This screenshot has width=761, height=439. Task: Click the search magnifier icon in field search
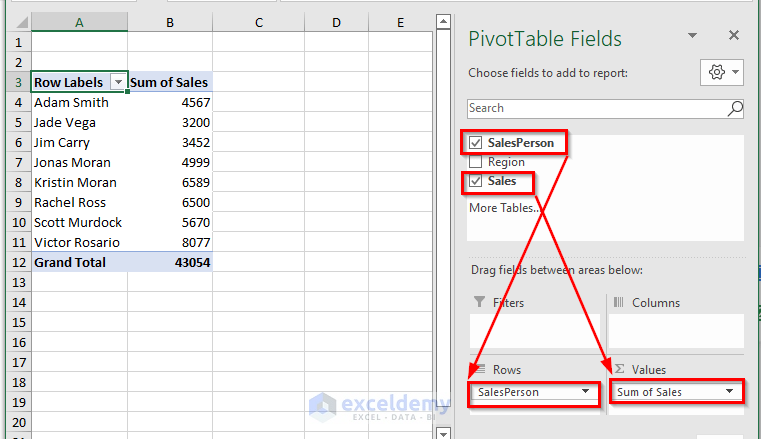coord(735,108)
